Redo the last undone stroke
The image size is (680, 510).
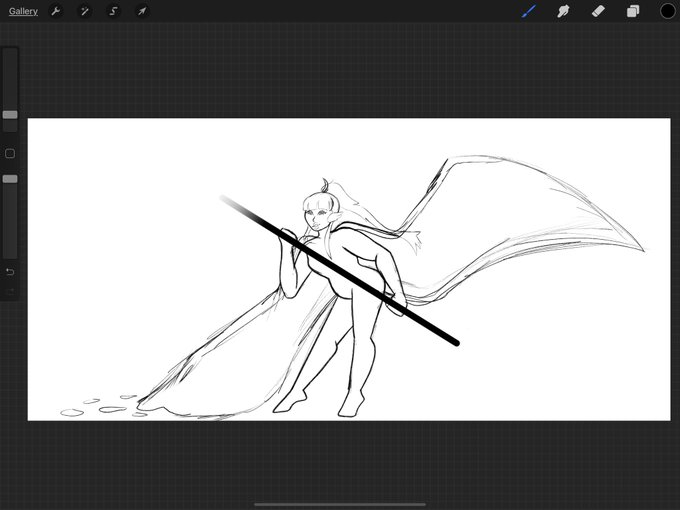point(10,291)
